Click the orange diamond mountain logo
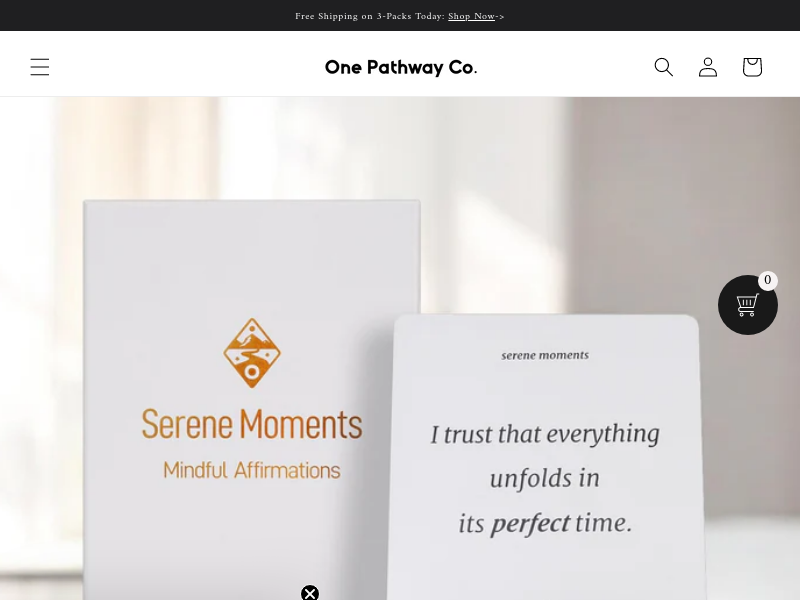 [x=252, y=353]
